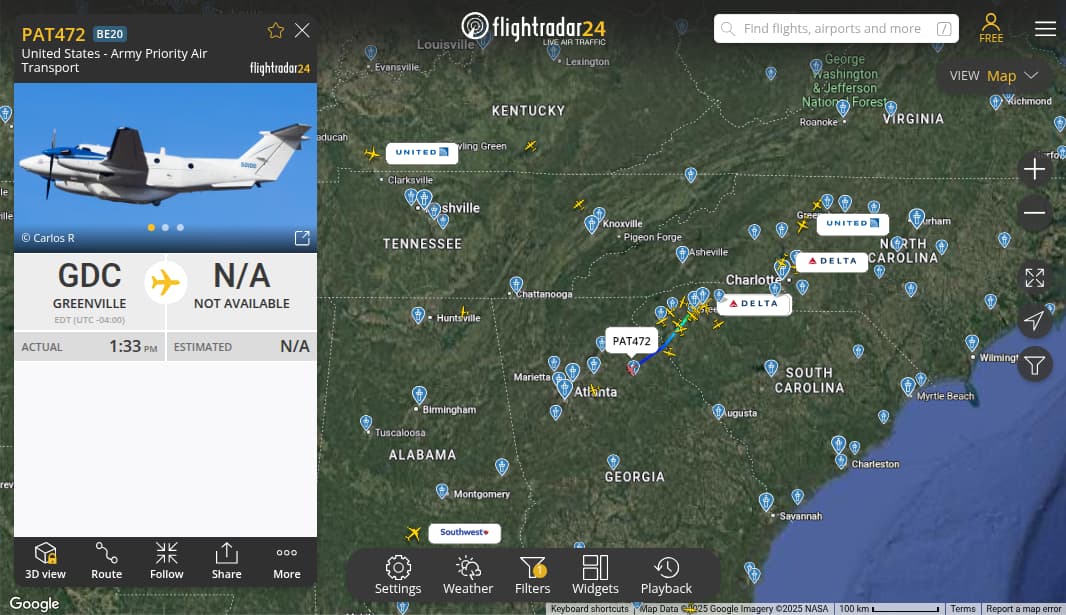Open the More options menu
This screenshot has height=615, width=1066.
[287, 561]
